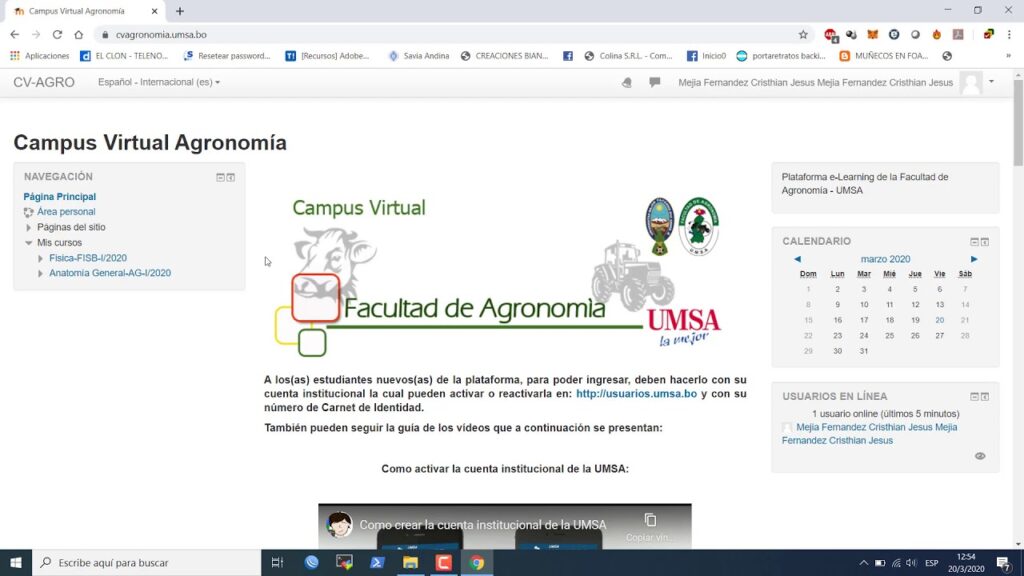The image size is (1024, 576).
Task: Click the CV-AGRO site brand link
Action: pyautogui.click(x=44, y=82)
